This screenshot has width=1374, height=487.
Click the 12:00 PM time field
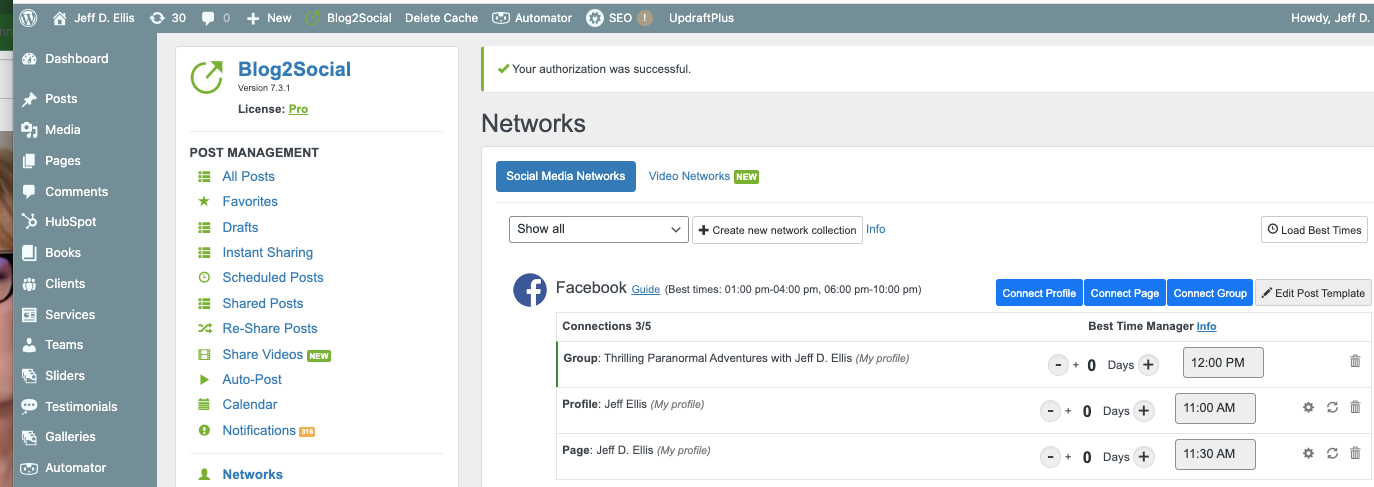1222,363
